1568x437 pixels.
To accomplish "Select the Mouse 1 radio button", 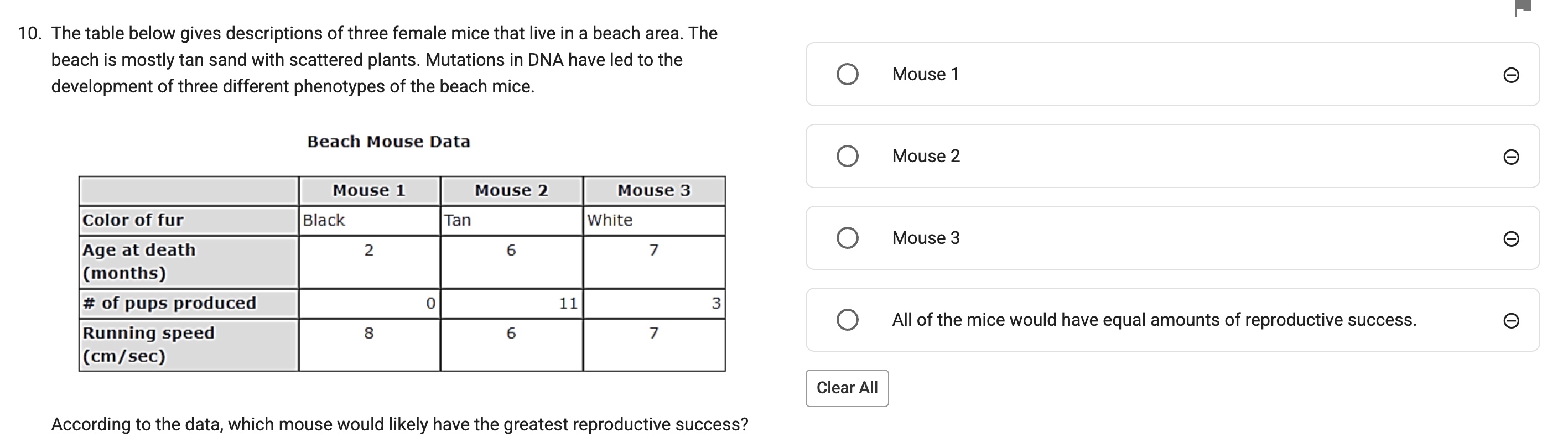I will 847,74.
